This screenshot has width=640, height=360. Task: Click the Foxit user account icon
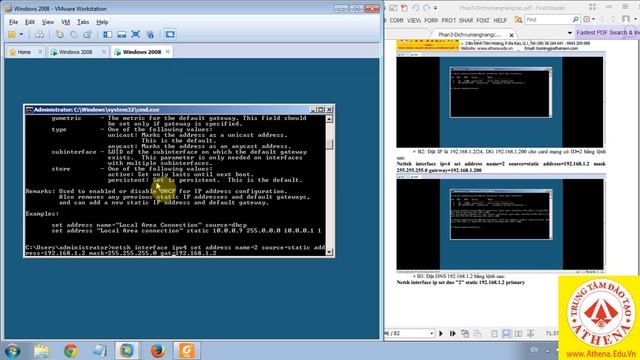pyautogui.click(x=626, y=19)
